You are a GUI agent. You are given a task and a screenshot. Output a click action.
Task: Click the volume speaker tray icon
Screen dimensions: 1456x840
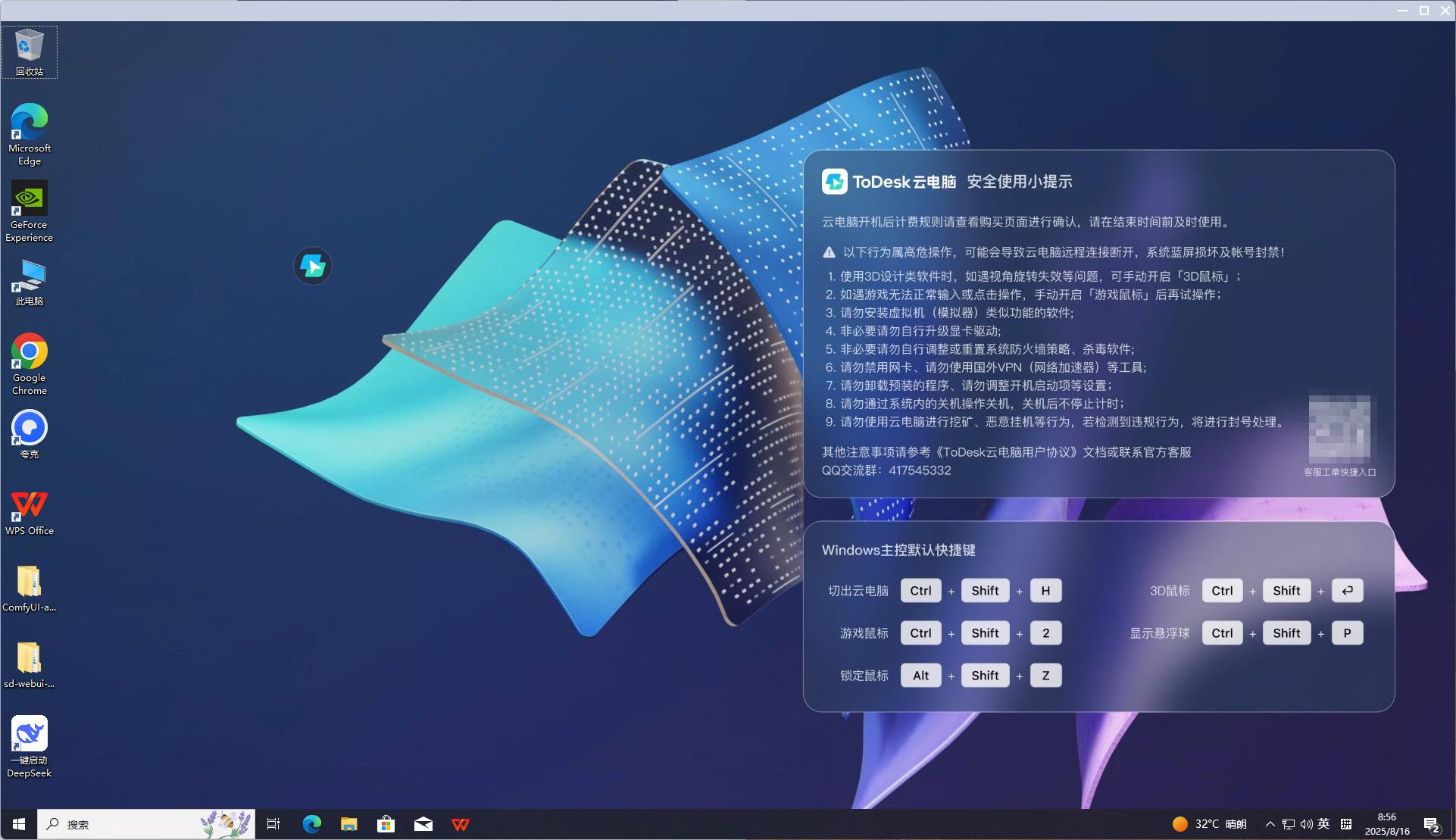coord(1305,824)
